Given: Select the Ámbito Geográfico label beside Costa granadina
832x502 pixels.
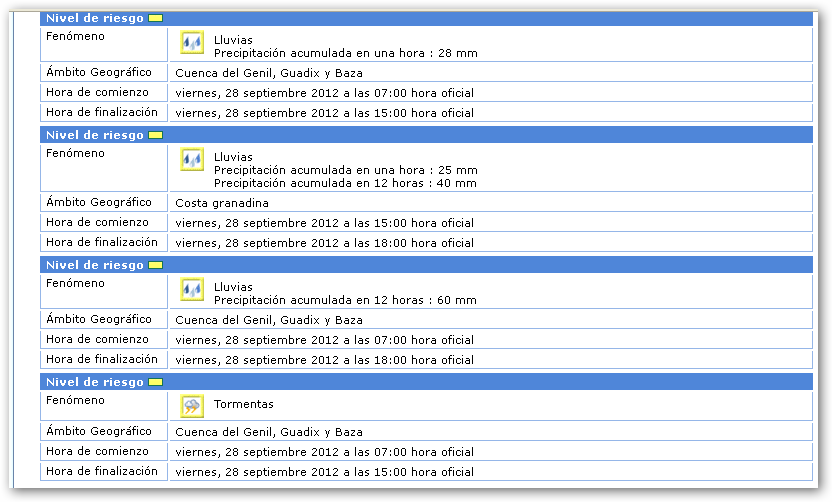Looking at the screenshot, I should (x=99, y=202).
